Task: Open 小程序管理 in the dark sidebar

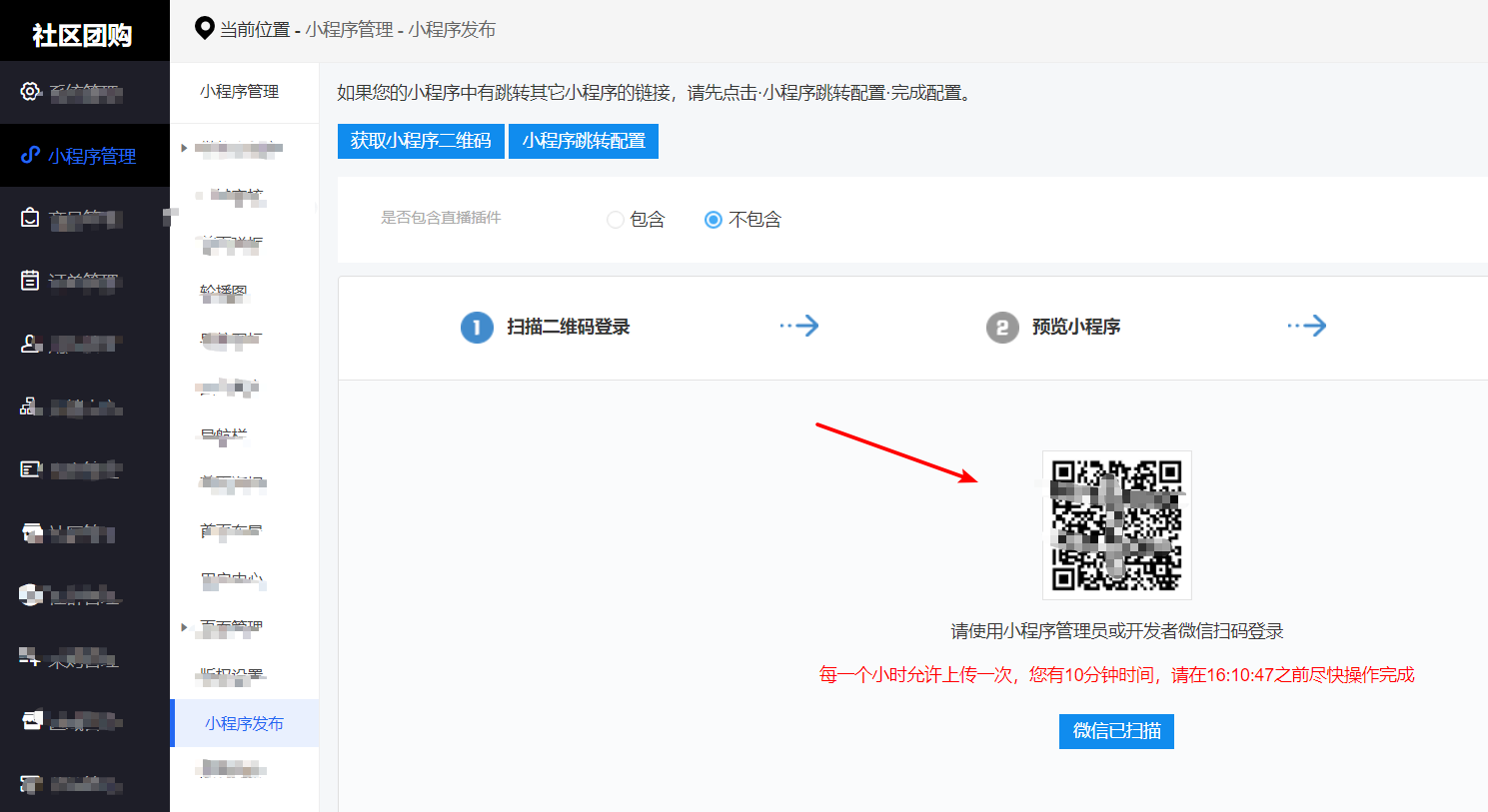Action: [x=85, y=156]
